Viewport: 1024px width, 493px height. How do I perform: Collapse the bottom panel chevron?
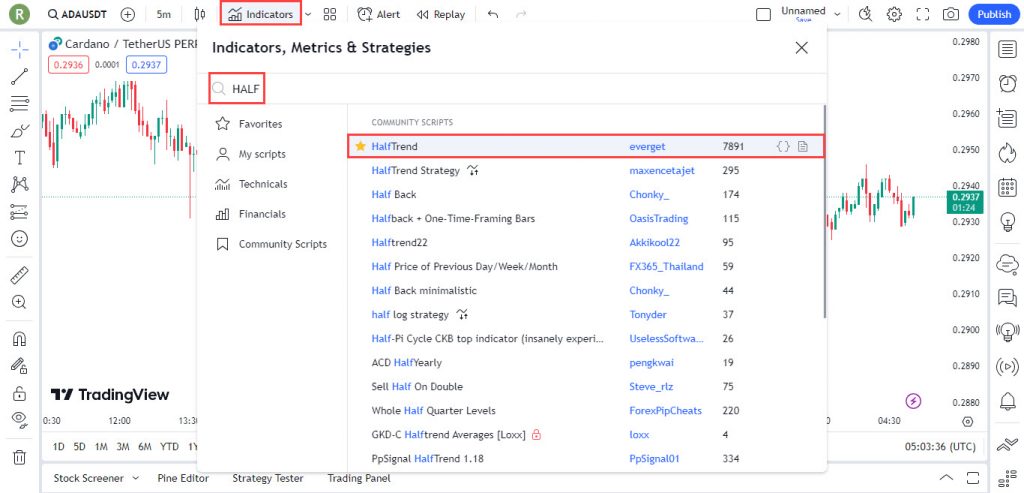946,477
